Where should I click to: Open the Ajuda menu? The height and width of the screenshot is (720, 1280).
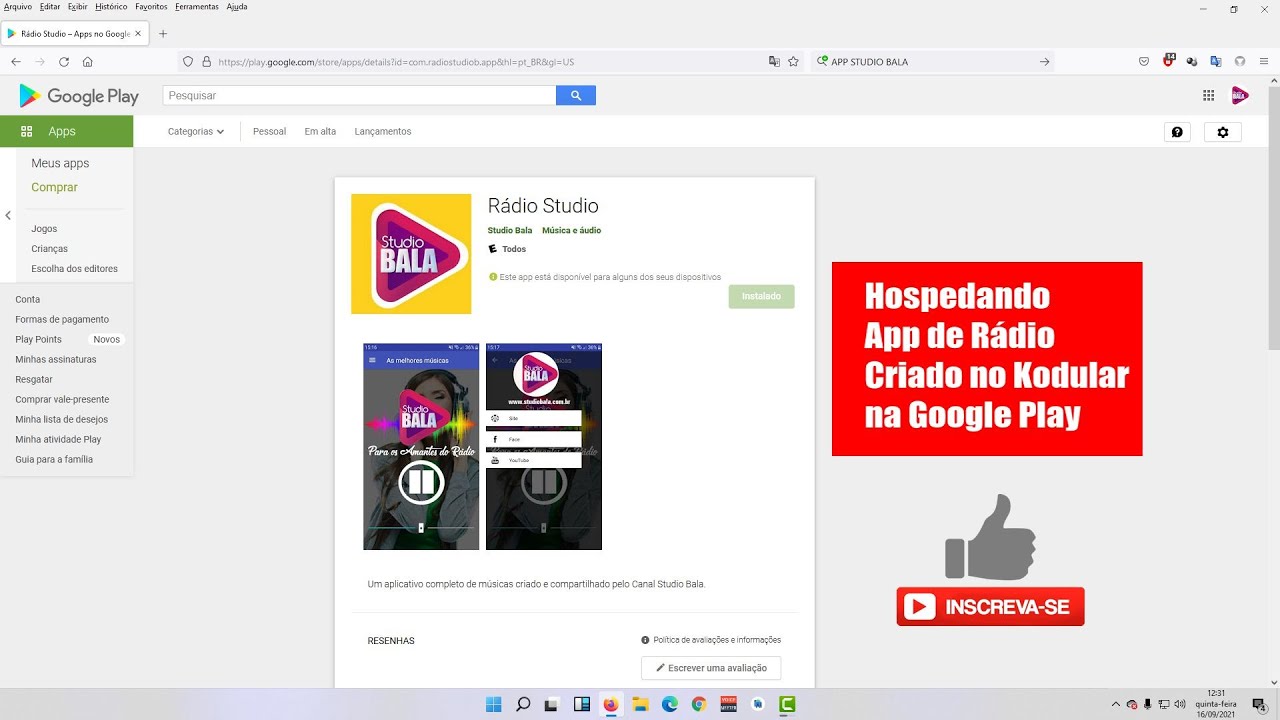[x=237, y=7]
